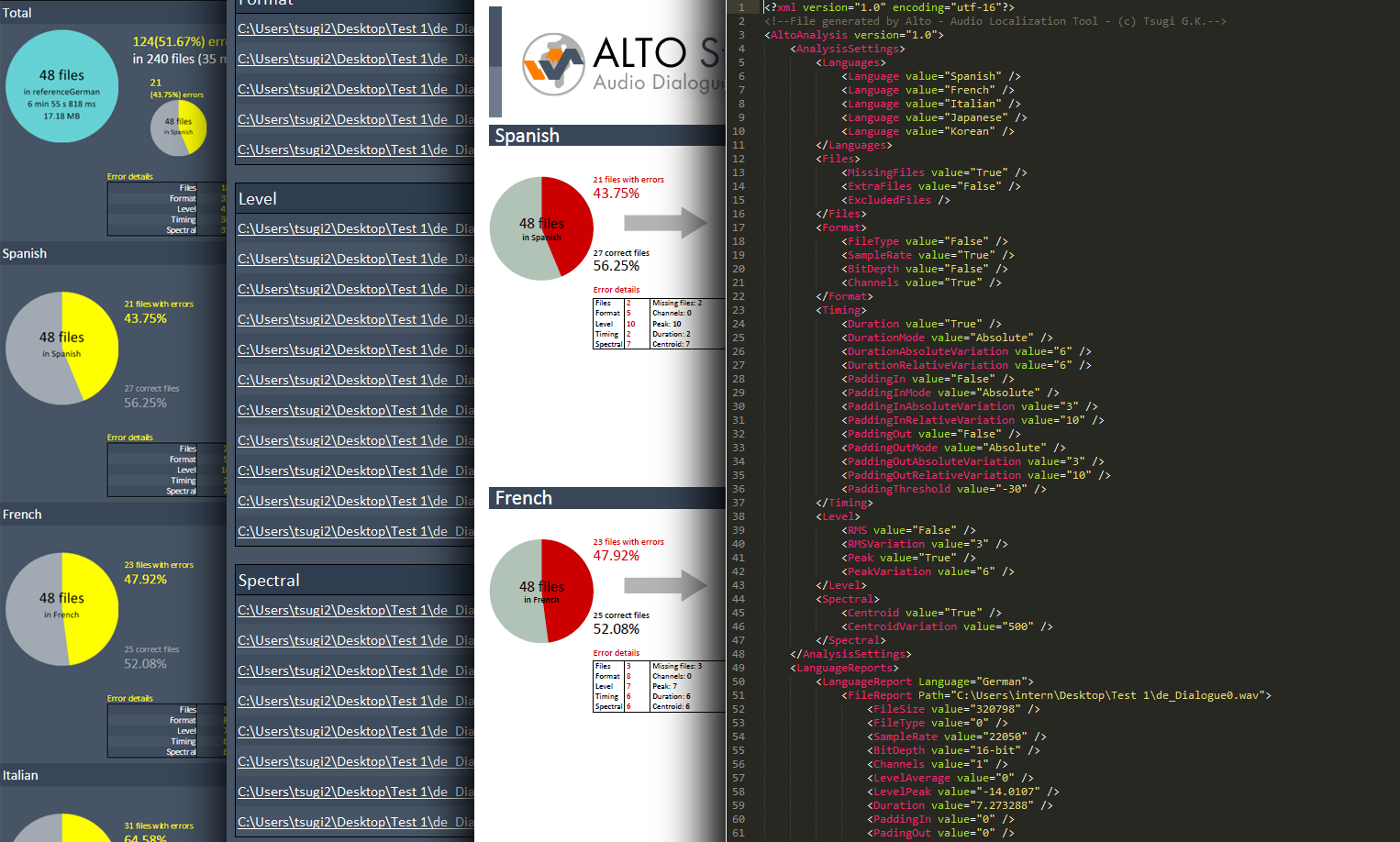Viewport: 1400px width, 842px height.
Task: Click the 56.25% value in dark Spanish section
Action: pyautogui.click(x=146, y=403)
